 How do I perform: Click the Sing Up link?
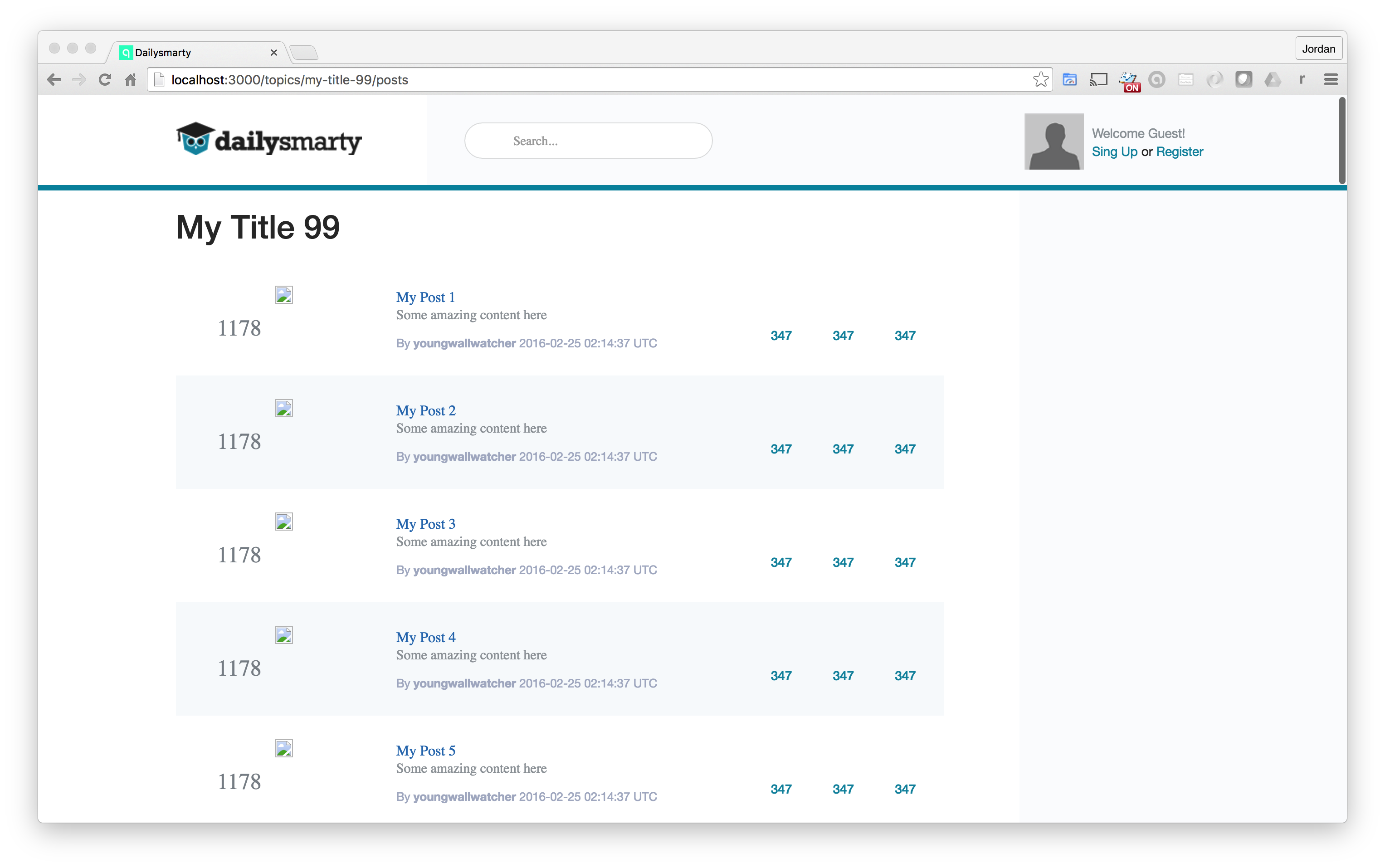click(x=1114, y=151)
